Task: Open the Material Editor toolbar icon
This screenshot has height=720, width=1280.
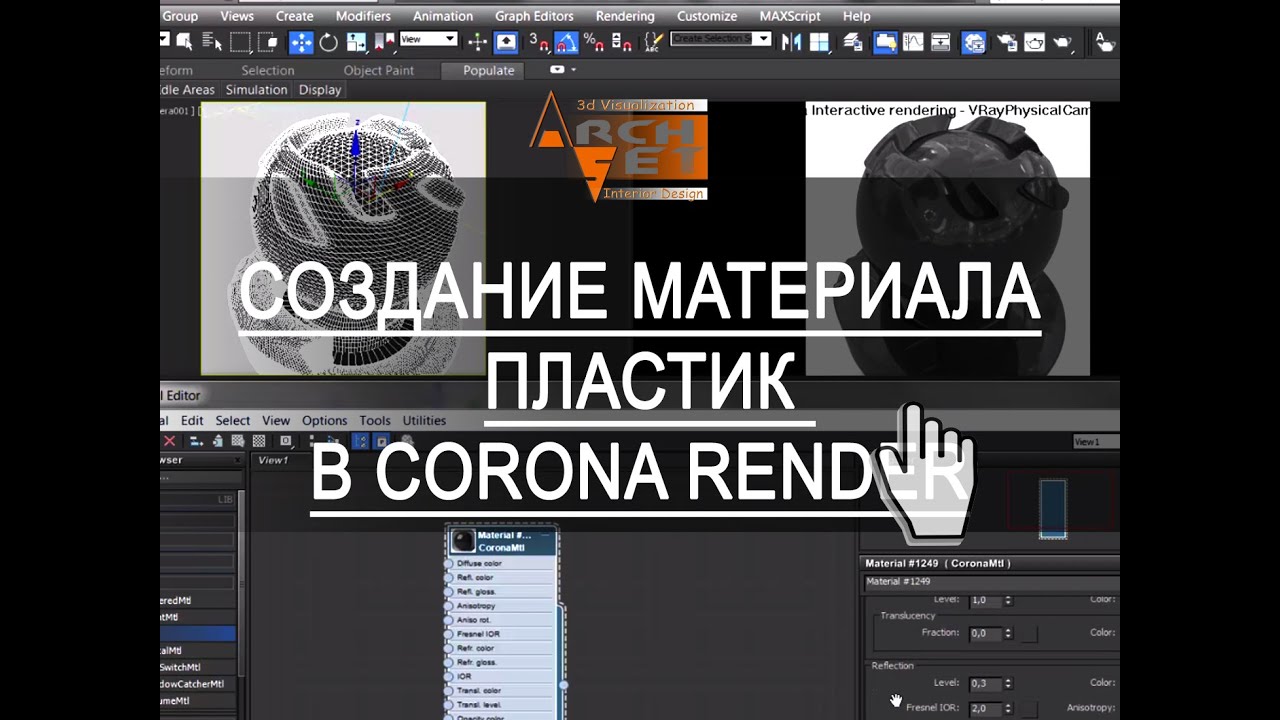Action: click(x=974, y=42)
